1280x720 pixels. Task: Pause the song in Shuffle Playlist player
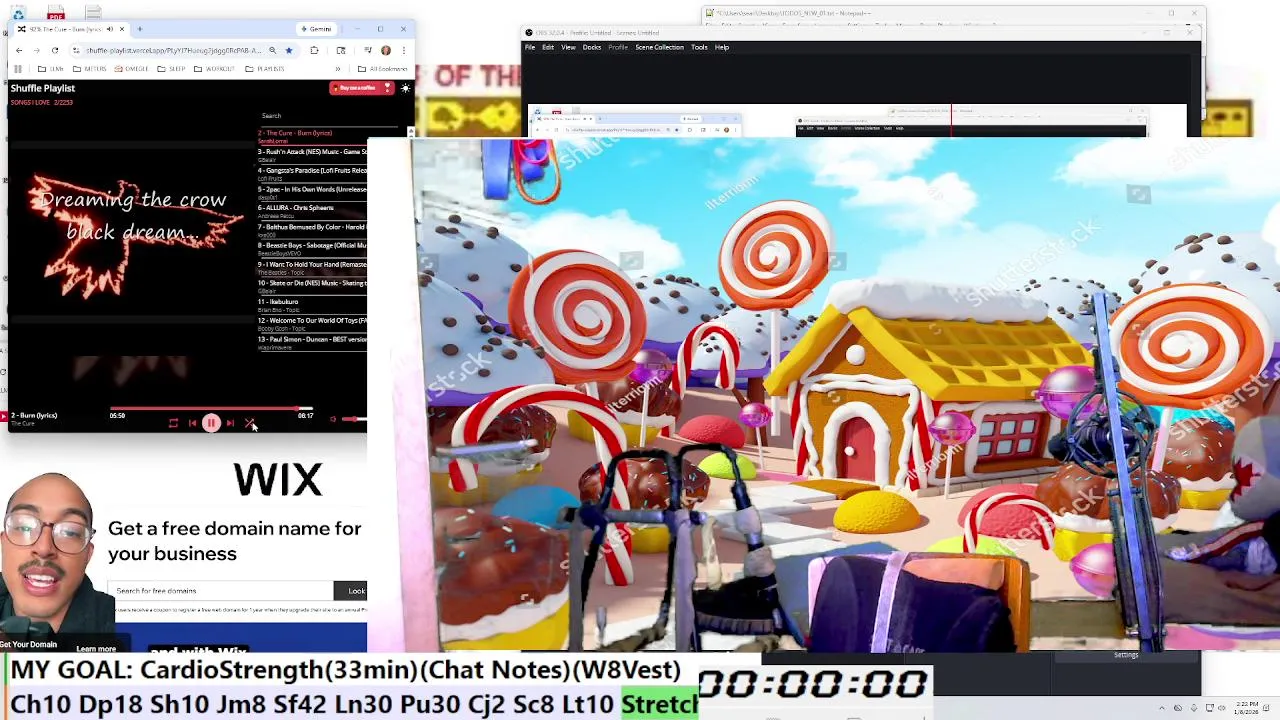(x=211, y=423)
